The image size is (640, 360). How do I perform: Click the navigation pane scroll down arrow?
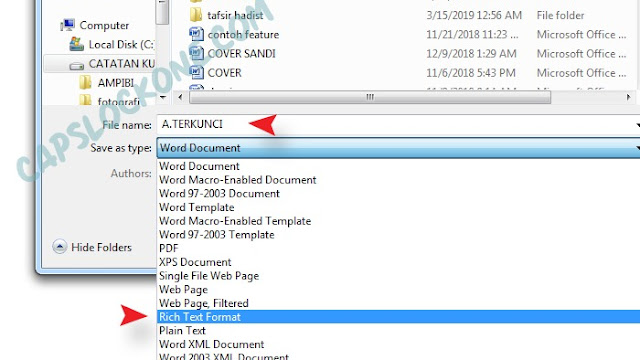163,97
